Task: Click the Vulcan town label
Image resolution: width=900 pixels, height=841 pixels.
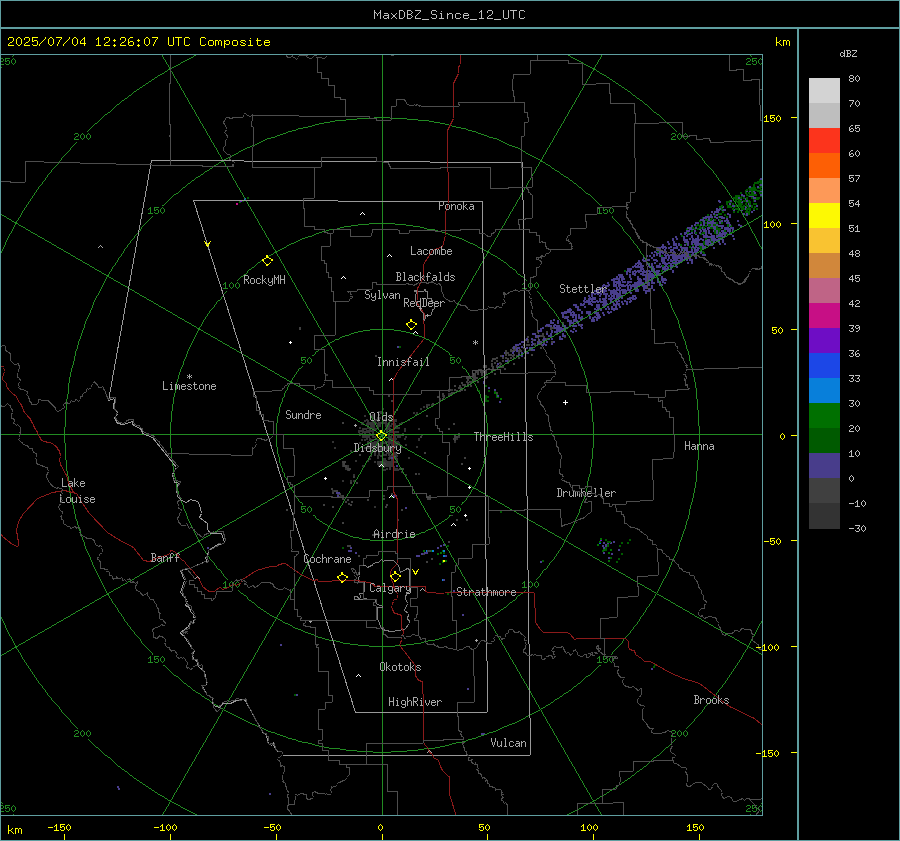Action: pyautogui.click(x=509, y=743)
